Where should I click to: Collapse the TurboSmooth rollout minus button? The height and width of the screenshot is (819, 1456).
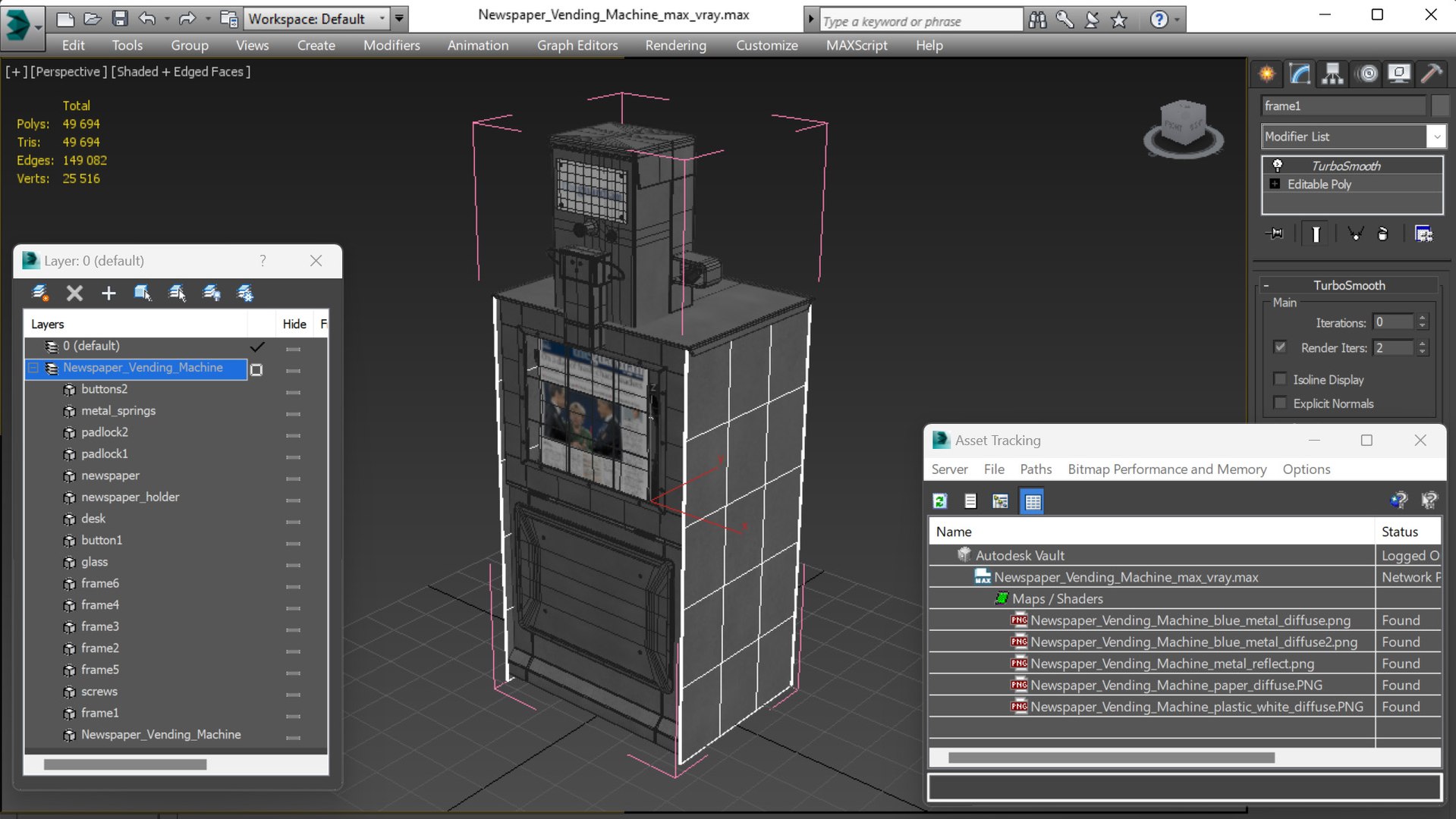1266,286
